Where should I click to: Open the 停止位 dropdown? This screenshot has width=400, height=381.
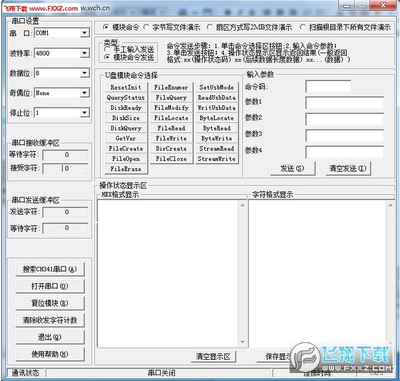click(84, 112)
